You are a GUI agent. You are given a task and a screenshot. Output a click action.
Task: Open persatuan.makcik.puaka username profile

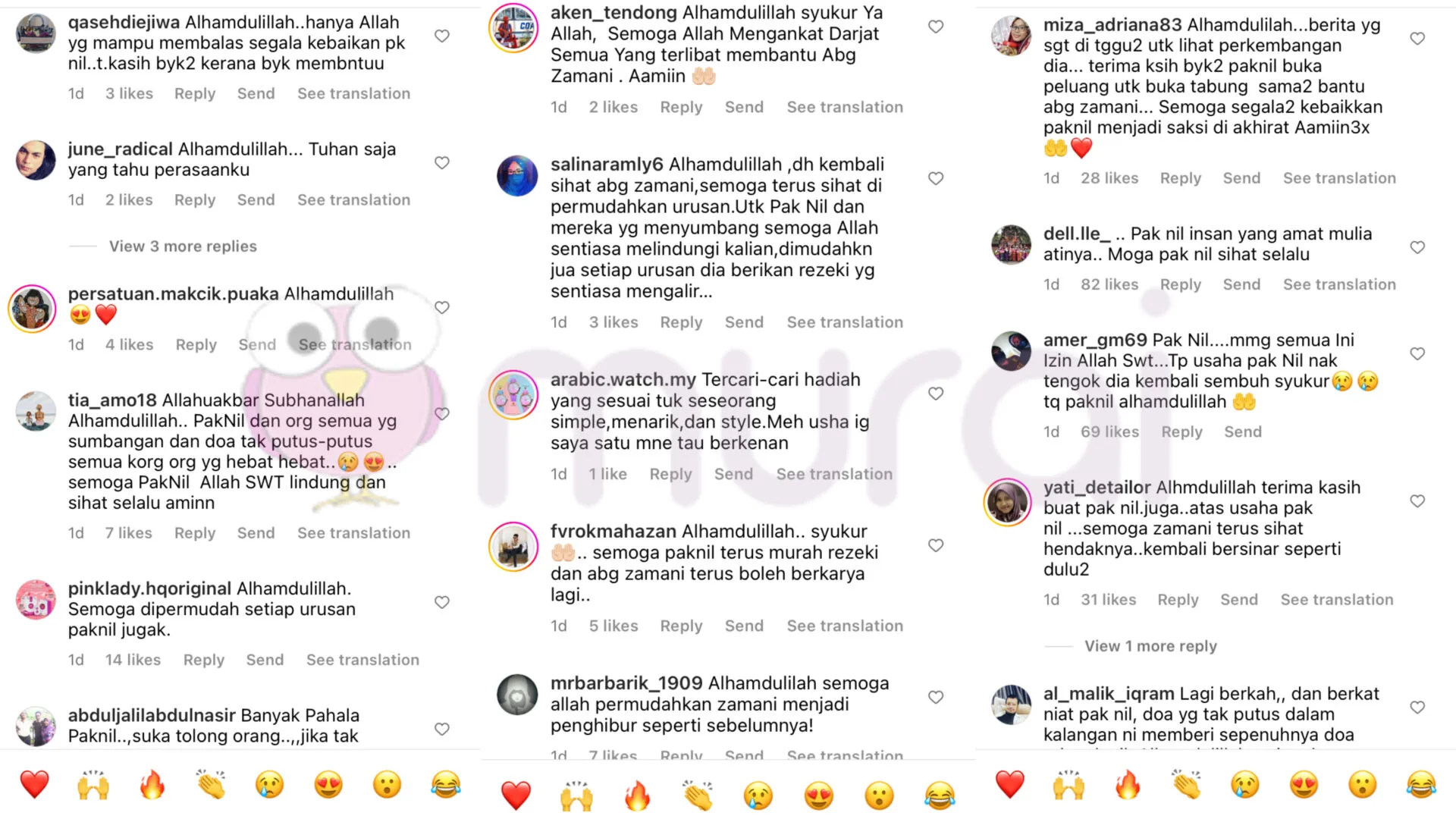(x=173, y=293)
